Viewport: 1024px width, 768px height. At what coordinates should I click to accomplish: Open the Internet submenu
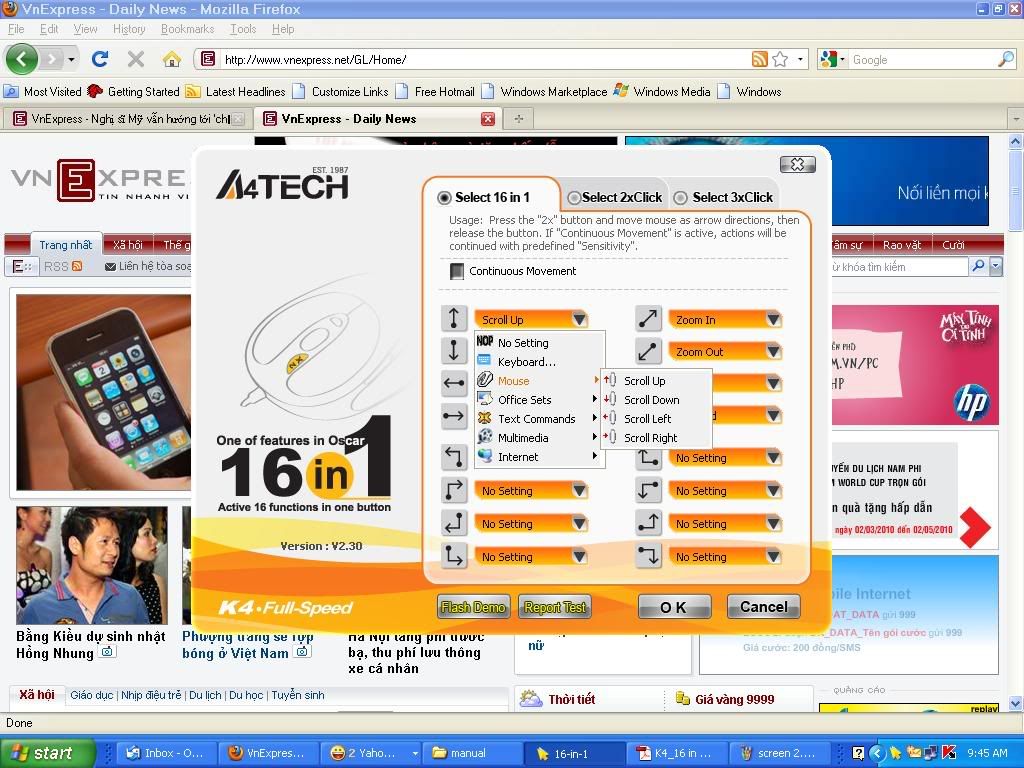(540, 456)
